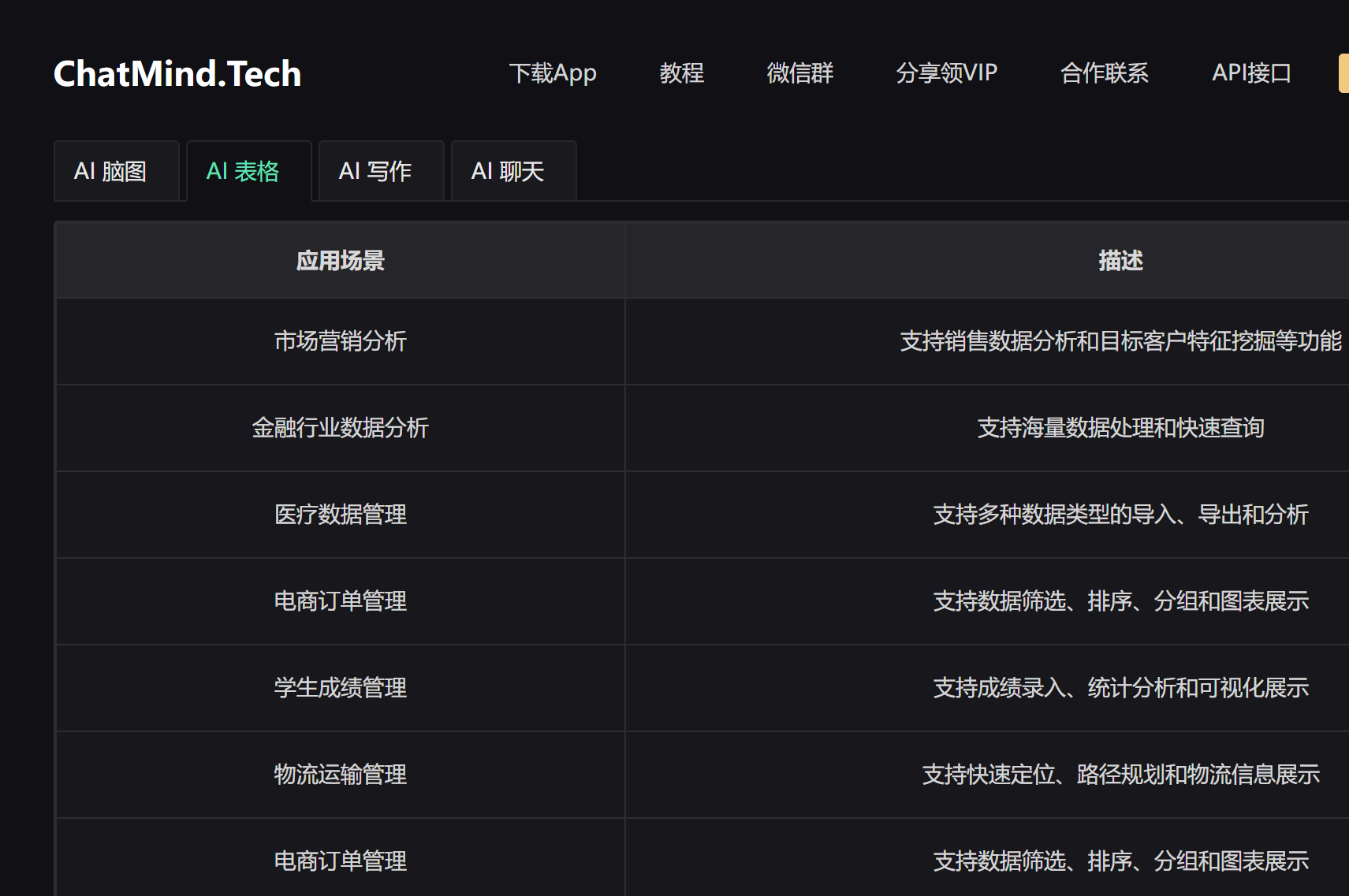
Task: Open the 下载App link
Action: click(553, 73)
